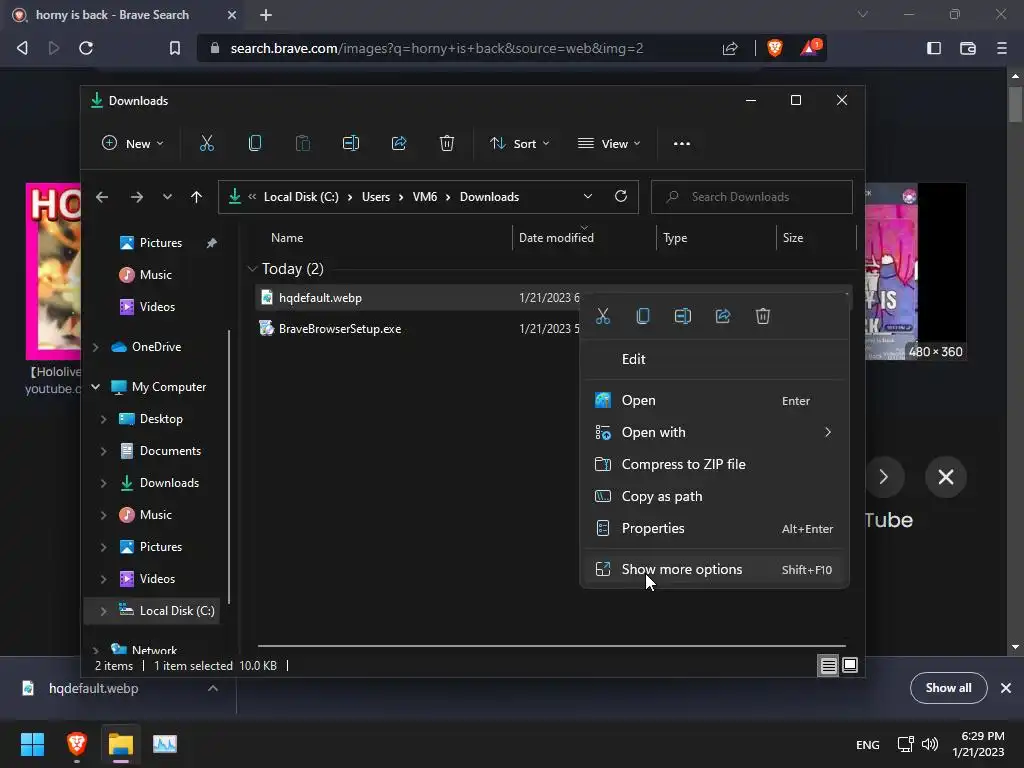Open the New dropdown menu
The image size is (1024, 768).
click(x=133, y=144)
